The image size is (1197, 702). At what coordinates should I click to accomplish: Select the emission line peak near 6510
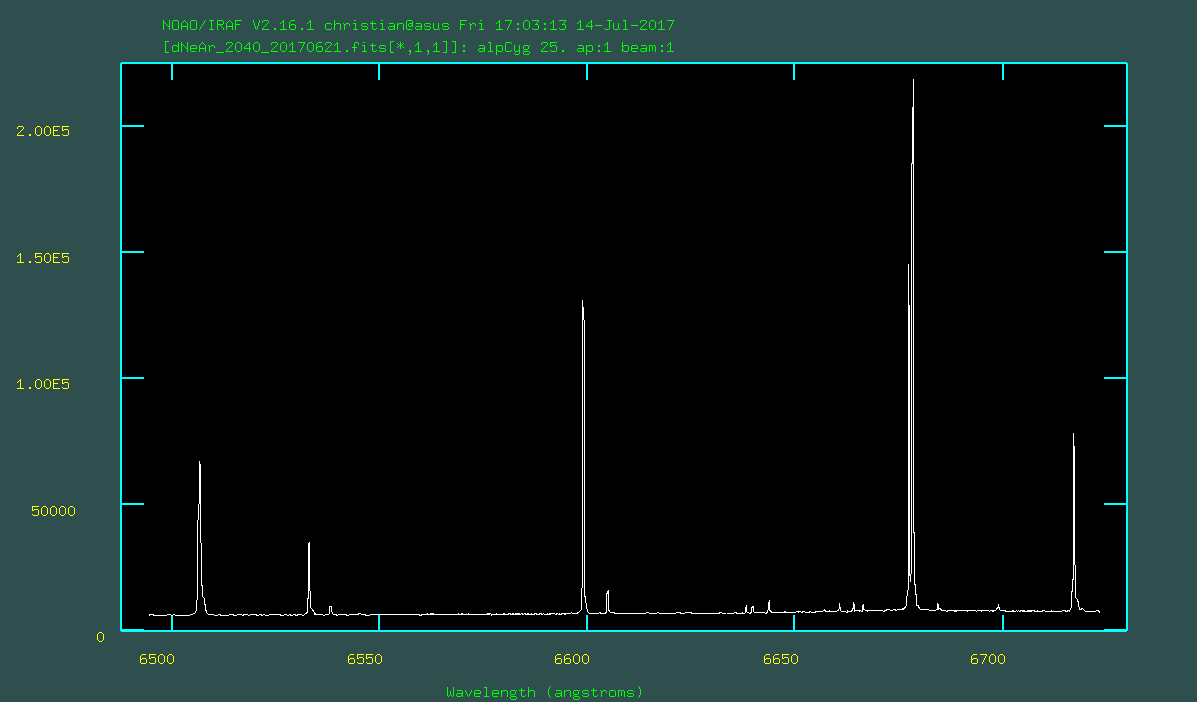200,464
